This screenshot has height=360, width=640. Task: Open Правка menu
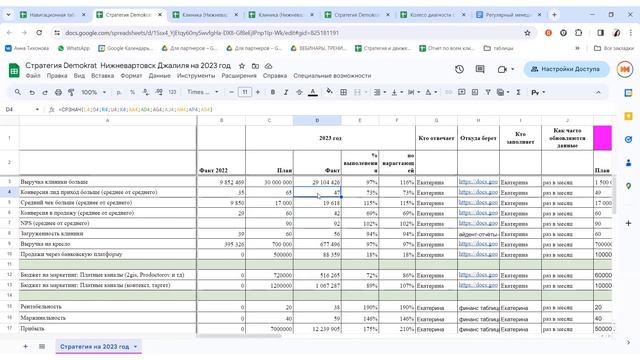[57, 76]
